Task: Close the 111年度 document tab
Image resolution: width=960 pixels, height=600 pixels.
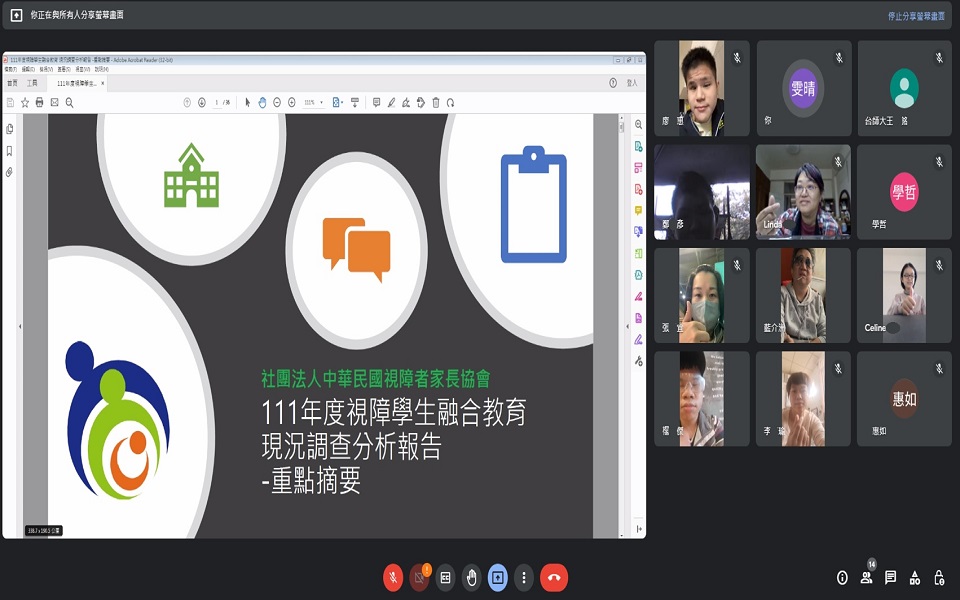Action: pos(102,83)
